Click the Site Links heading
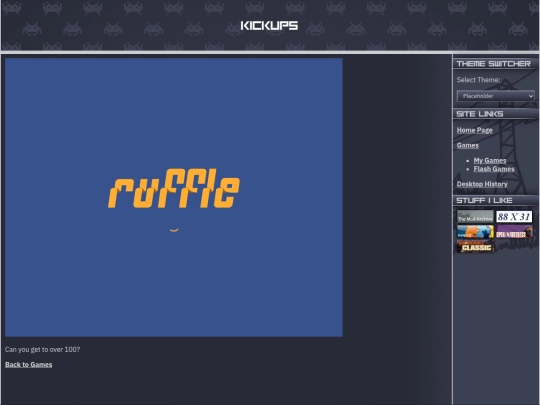 (x=479, y=114)
